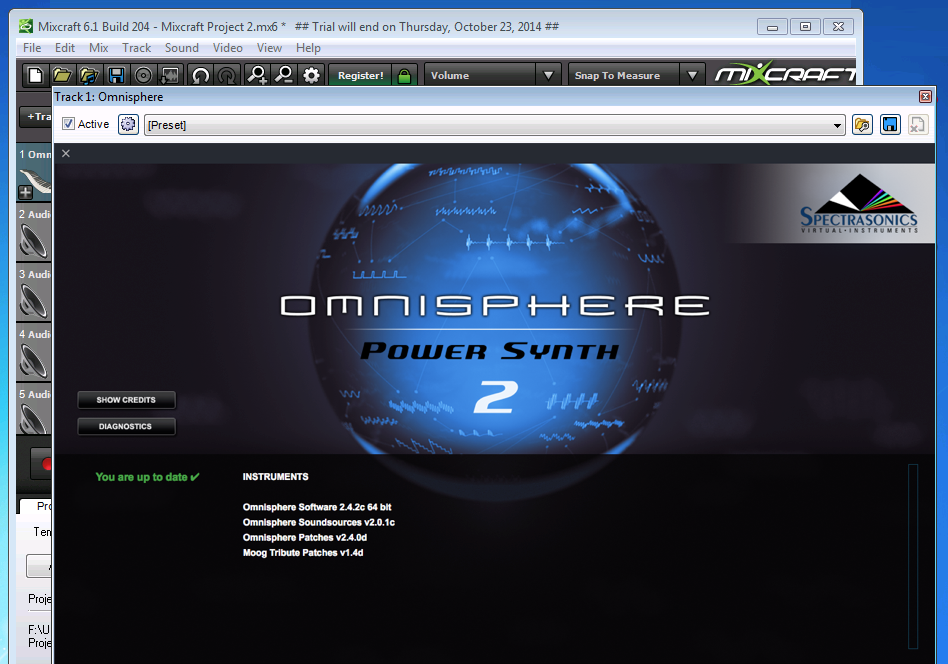Expand the [Preset] dropdown
The height and width of the screenshot is (664, 948).
[x=837, y=125]
